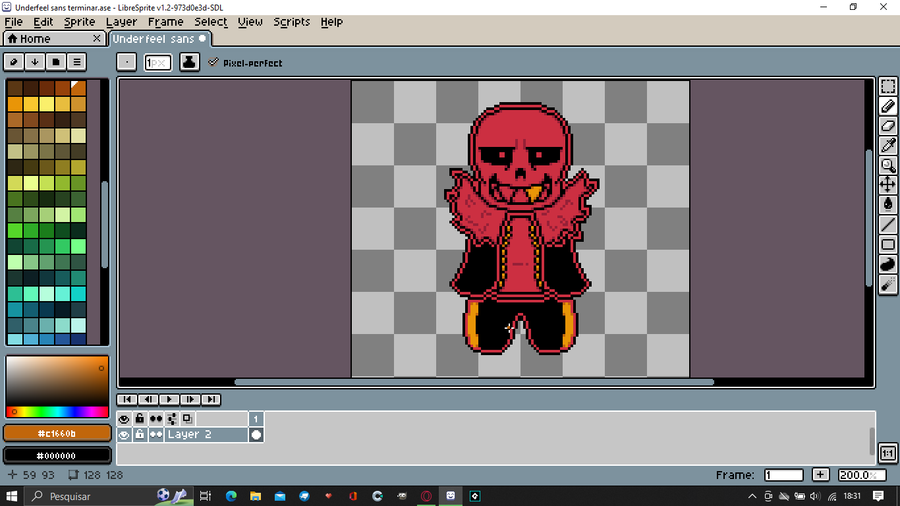Click the palette vertical scrollbar
The image size is (900, 506).
pyautogui.click(x=104, y=224)
